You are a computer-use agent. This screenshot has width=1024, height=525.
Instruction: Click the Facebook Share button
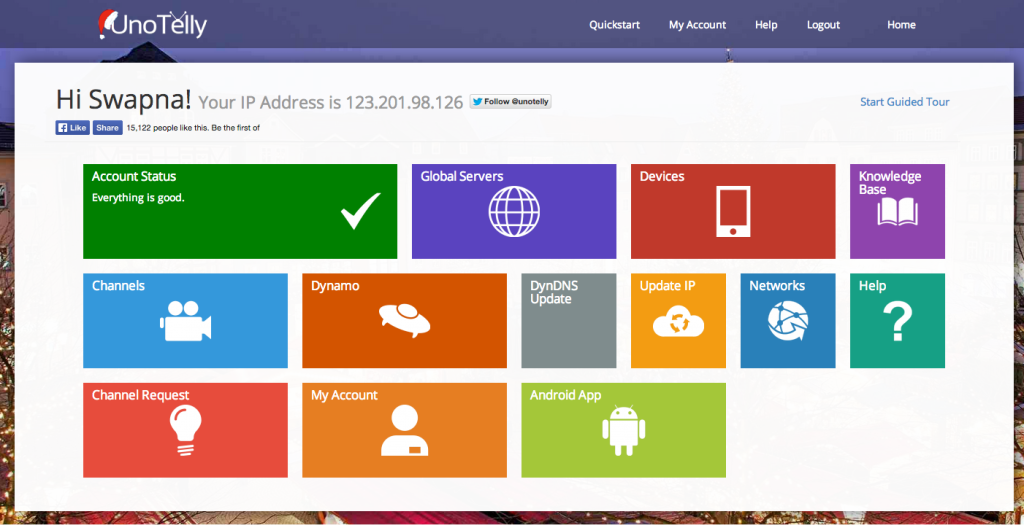click(x=107, y=128)
